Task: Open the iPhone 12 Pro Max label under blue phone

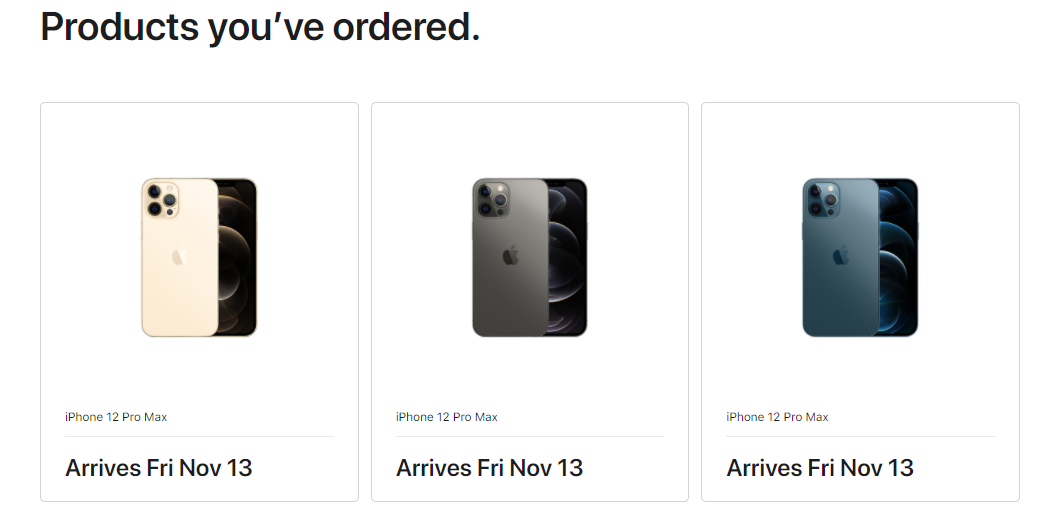Action: click(777, 417)
